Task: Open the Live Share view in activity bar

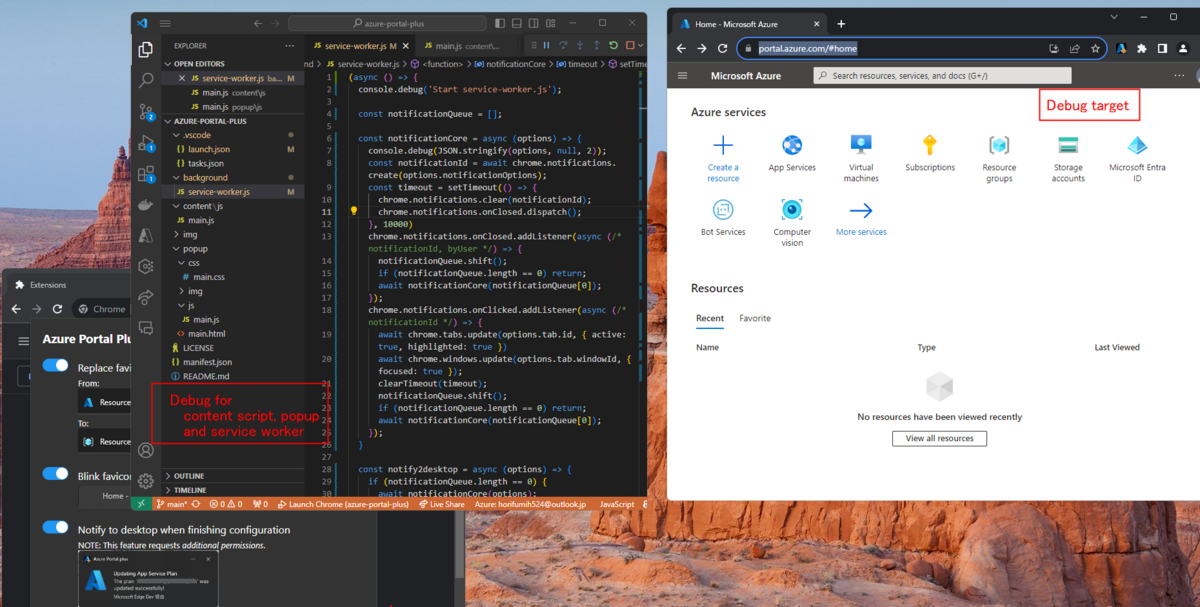Action: point(146,297)
